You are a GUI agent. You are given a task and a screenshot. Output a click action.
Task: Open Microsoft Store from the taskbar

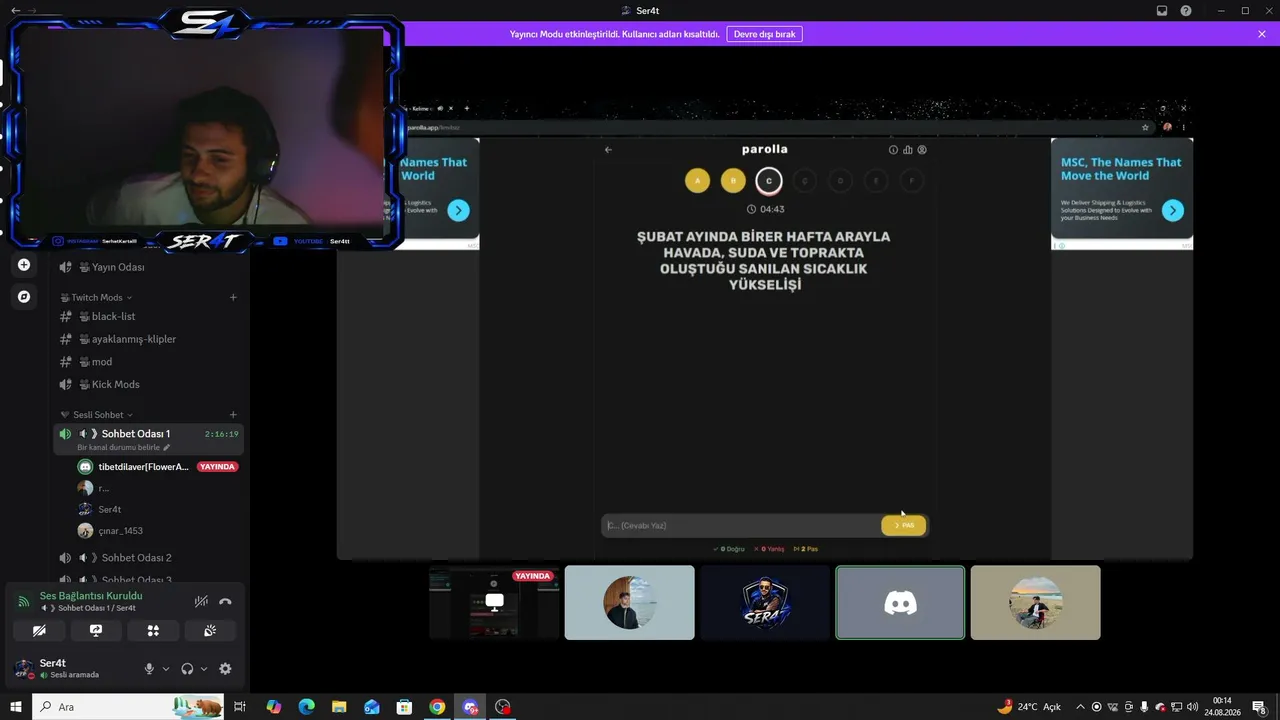[x=404, y=707]
